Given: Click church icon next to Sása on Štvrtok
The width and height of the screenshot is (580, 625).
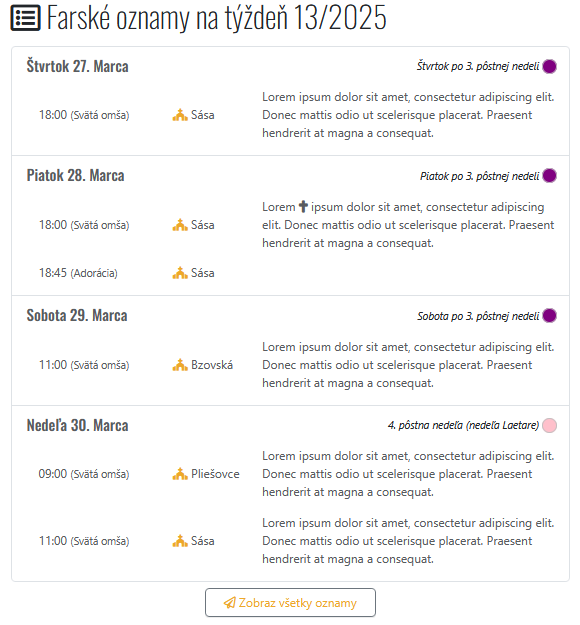Looking at the screenshot, I should pyautogui.click(x=180, y=115).
